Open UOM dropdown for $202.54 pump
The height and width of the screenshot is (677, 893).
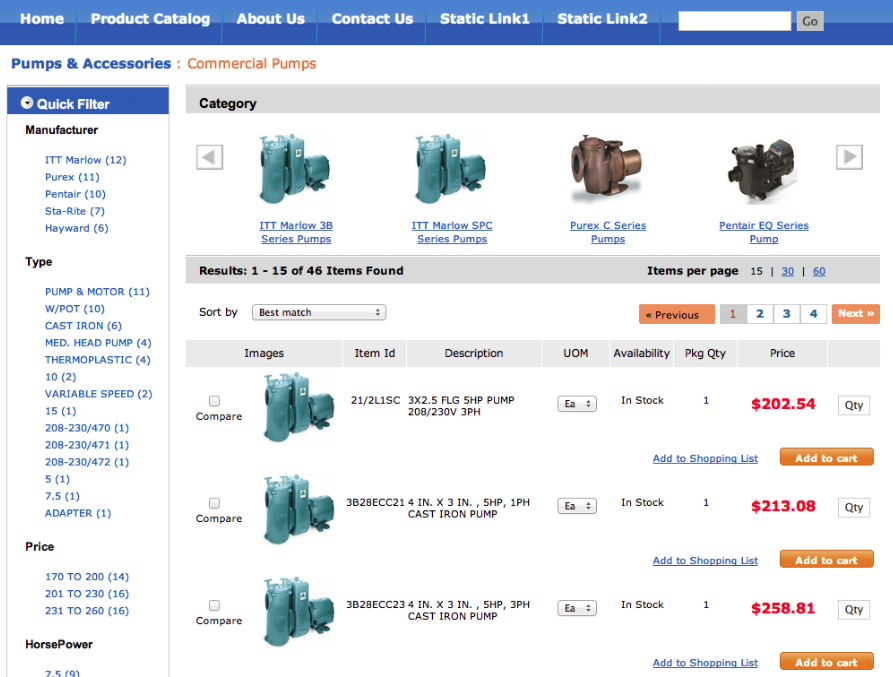(577, 404)
